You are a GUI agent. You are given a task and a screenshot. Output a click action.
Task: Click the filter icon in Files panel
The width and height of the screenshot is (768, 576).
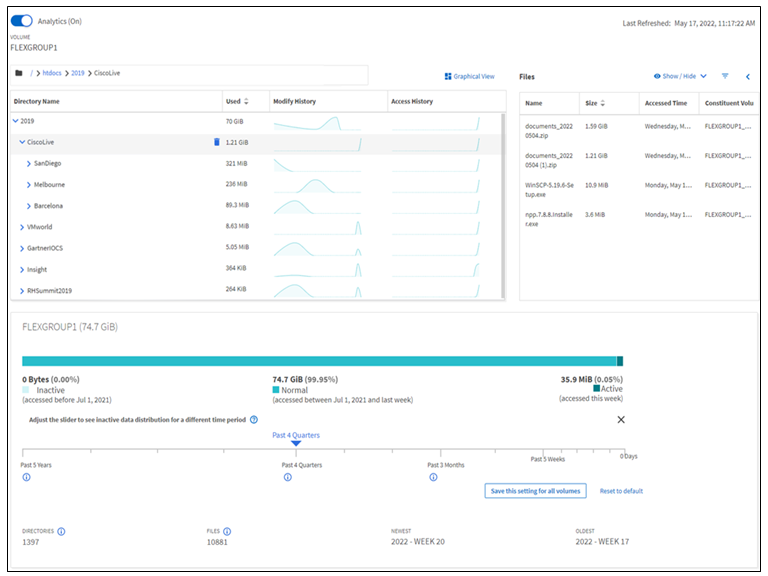pos(725,76)
